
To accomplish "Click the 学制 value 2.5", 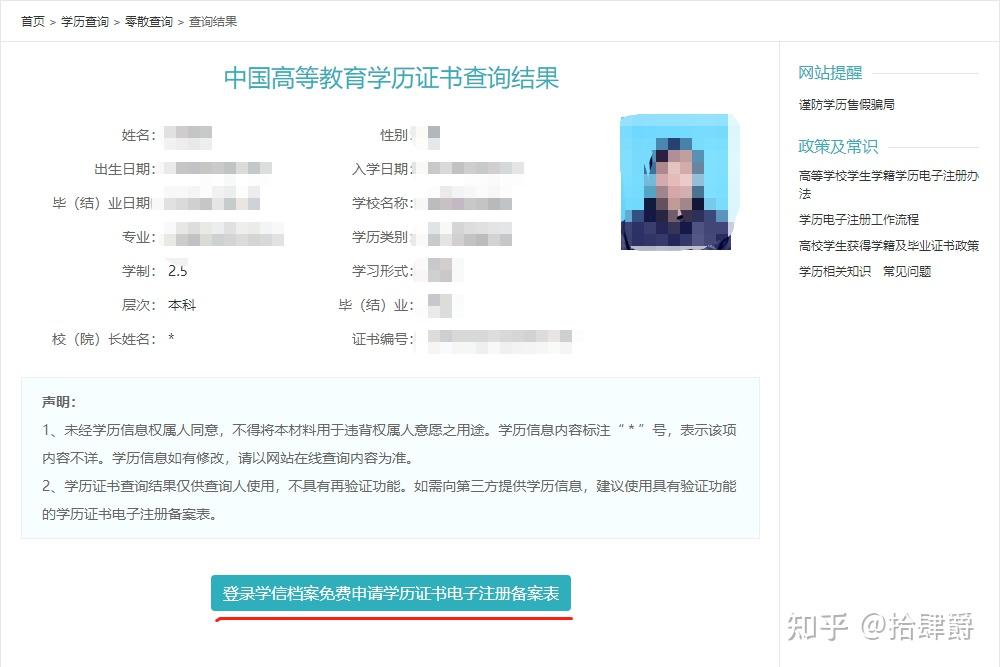I will (177, 271).
